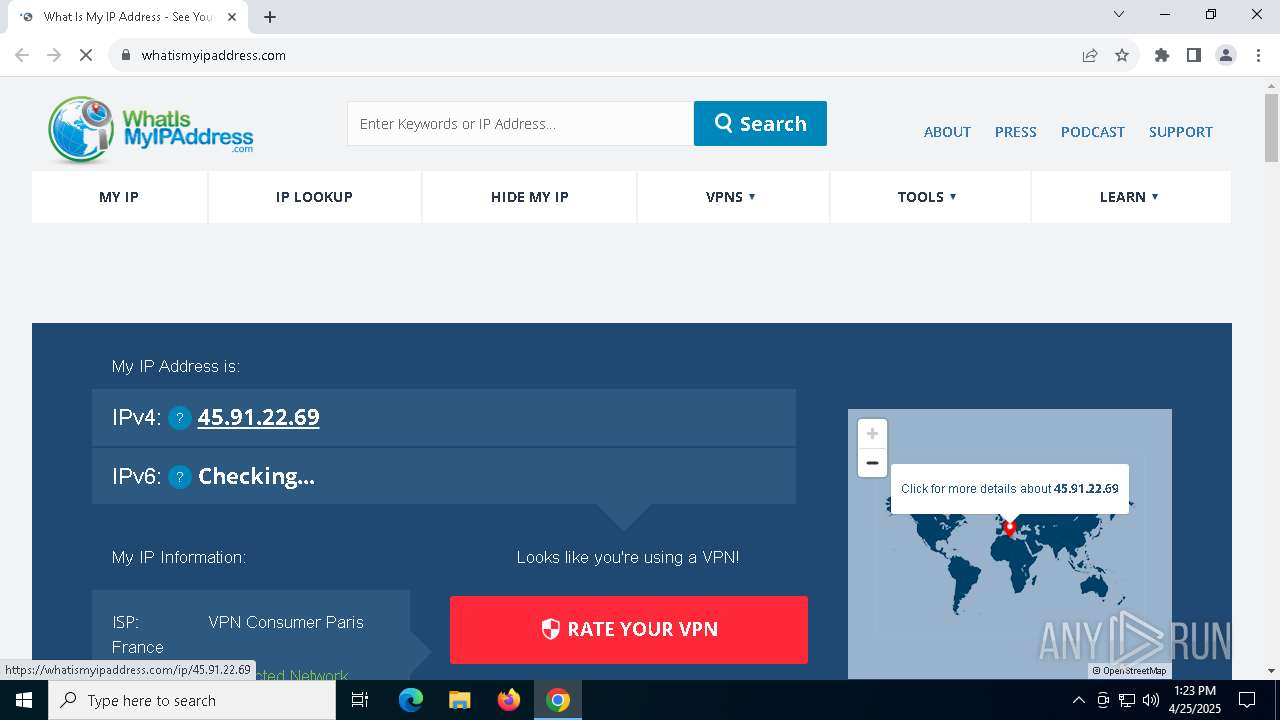Click the scrollbar down arrow
1280x720 pixels.
click(x=1271, y=670)
